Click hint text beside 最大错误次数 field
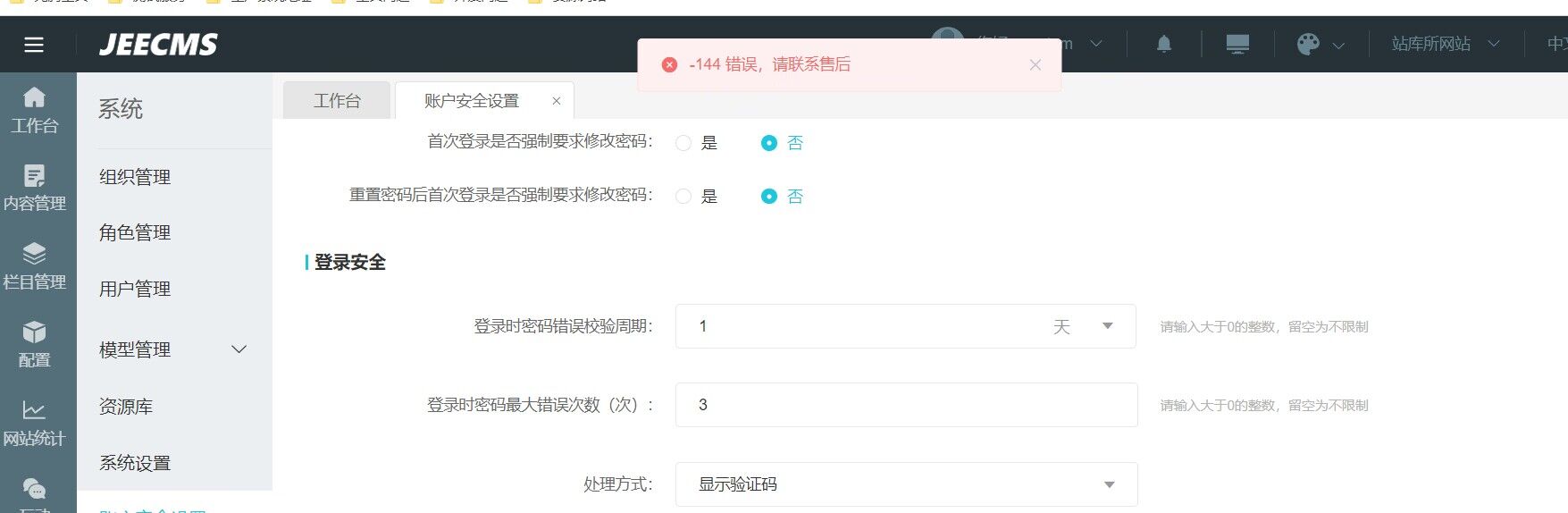The width and height of the screenshot is (1568, 513). [x=1264, y=406]
